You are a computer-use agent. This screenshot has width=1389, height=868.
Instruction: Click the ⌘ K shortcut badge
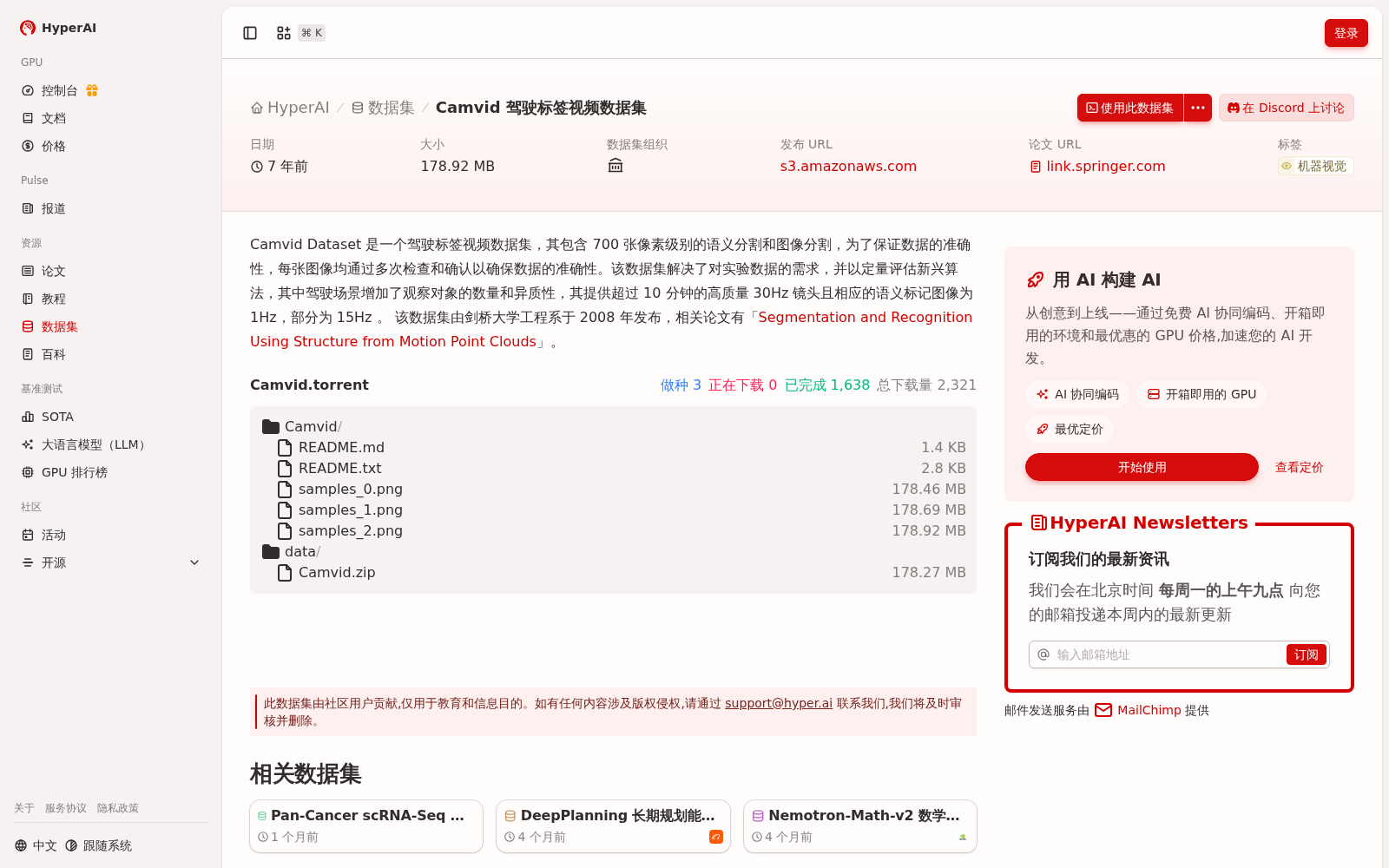312,33
